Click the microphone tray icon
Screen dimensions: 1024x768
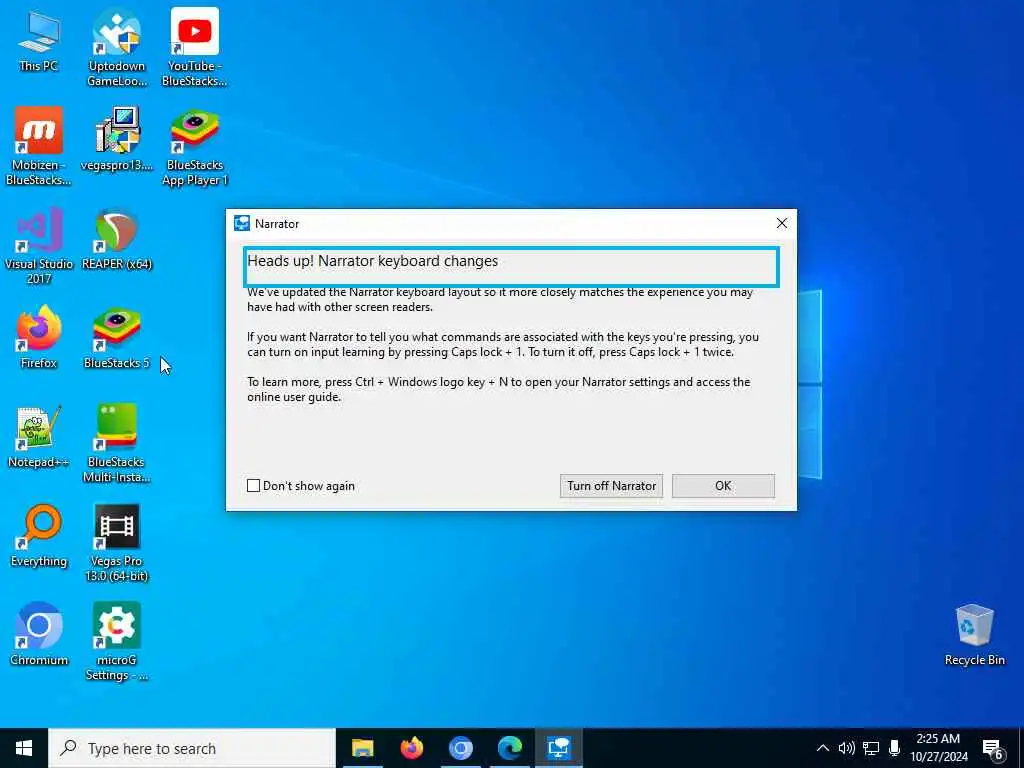(895, 748)
